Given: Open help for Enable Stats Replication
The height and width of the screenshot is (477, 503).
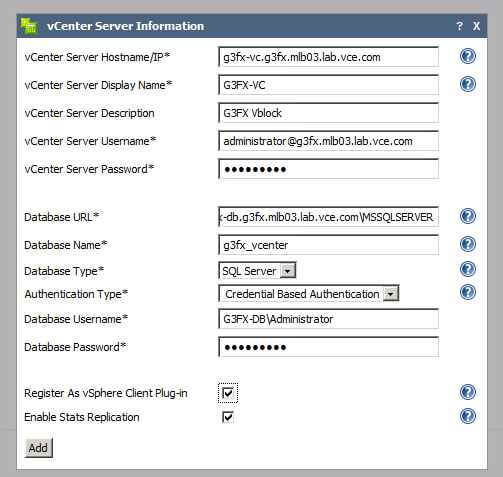Looking at the screenshot, I should pos(468,416).
